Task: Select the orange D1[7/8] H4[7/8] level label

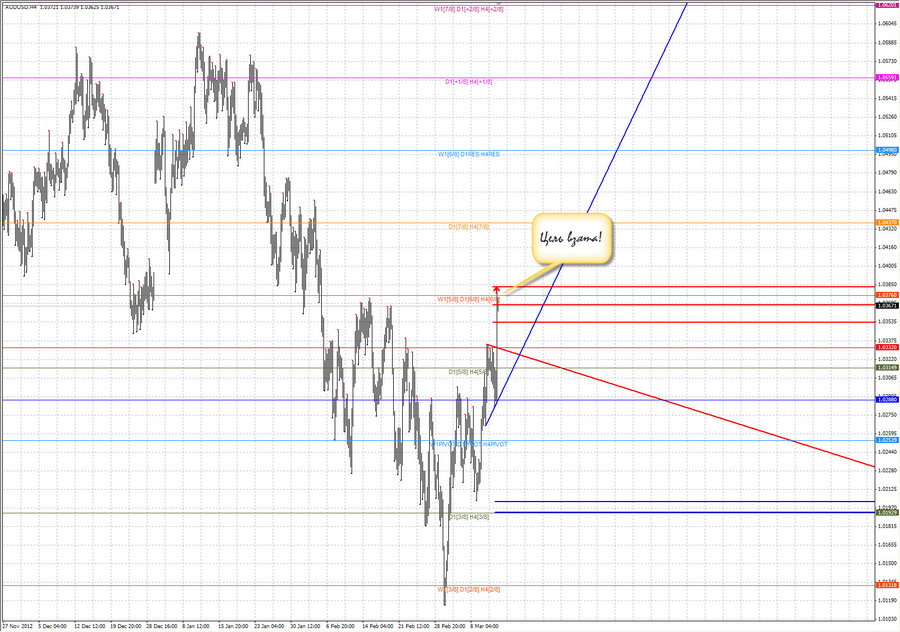Action: pos(468,227)
